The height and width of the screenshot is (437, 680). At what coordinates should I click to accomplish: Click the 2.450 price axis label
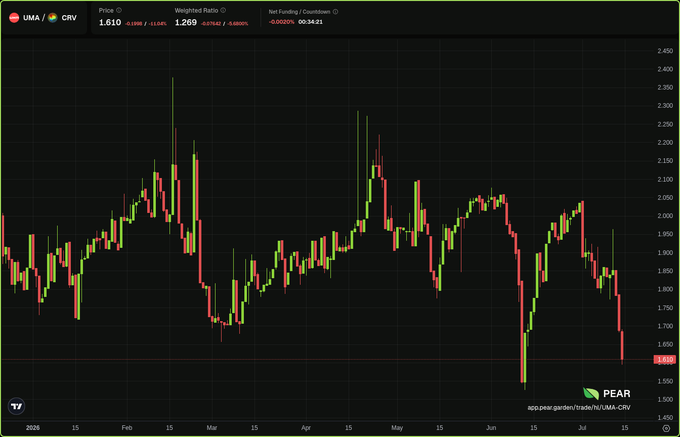(665, 51)
